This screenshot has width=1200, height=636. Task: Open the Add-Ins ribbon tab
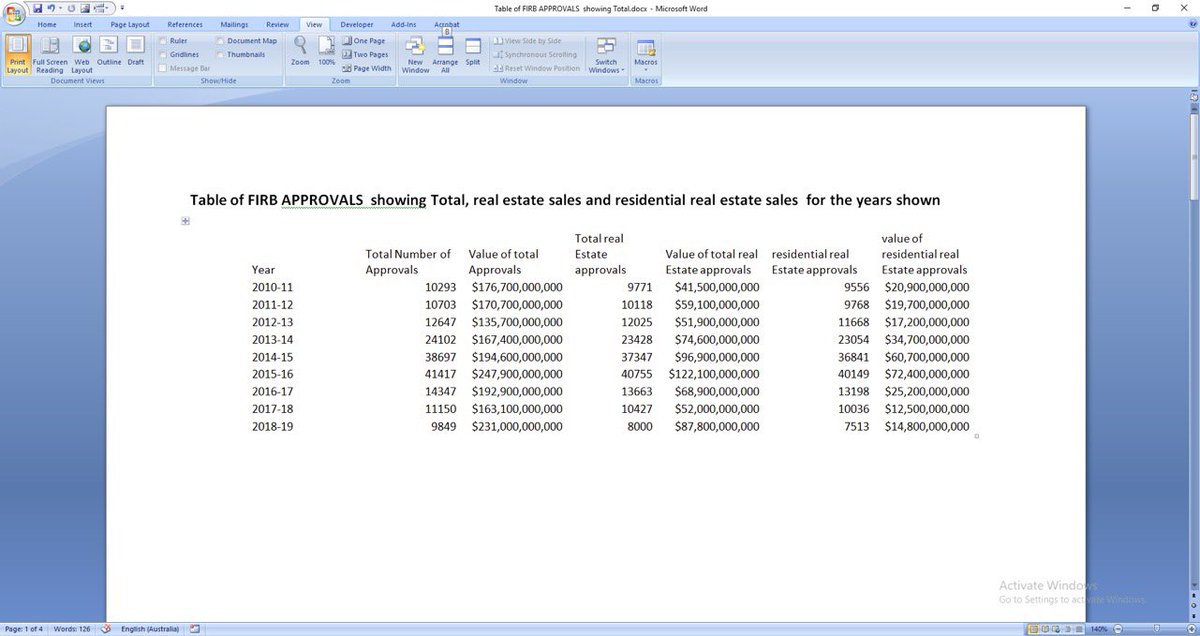click(404, 24)
